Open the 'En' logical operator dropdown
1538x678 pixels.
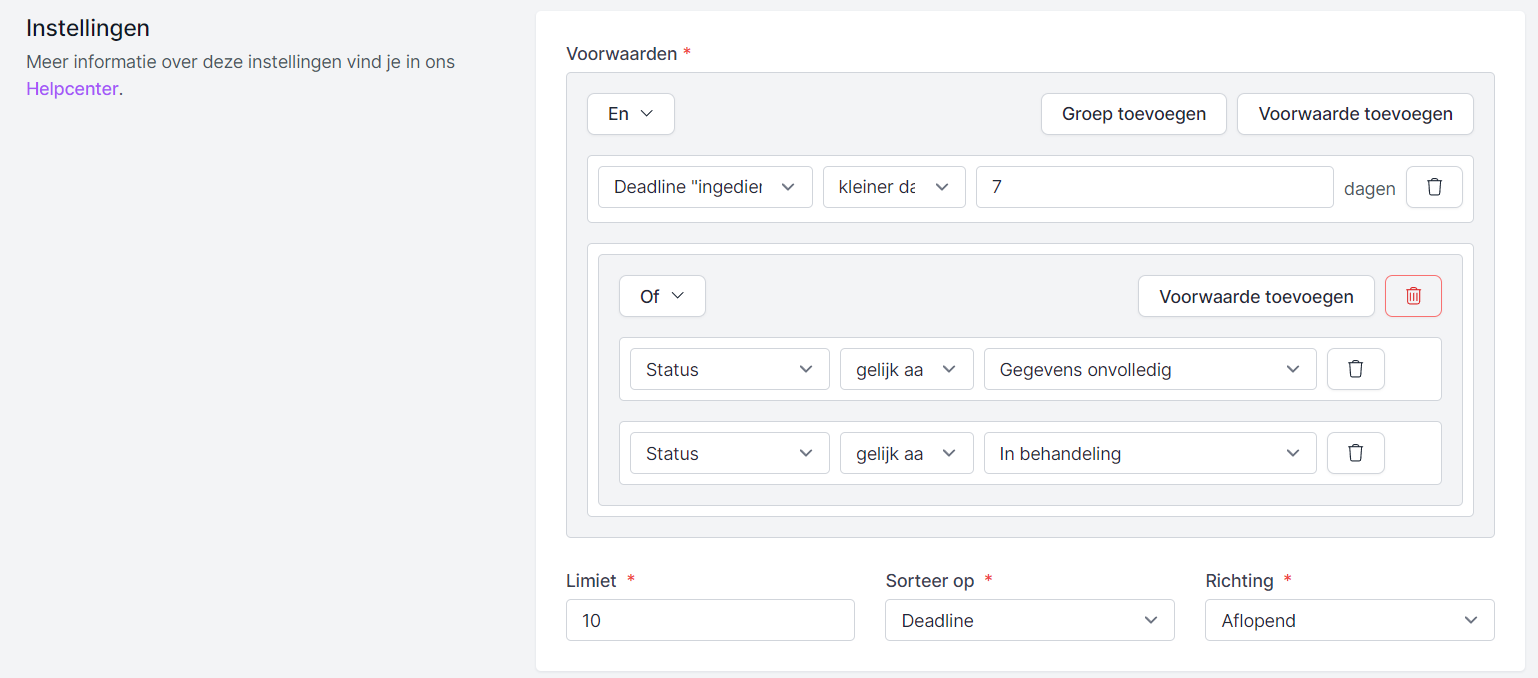[x=630, y=114]
